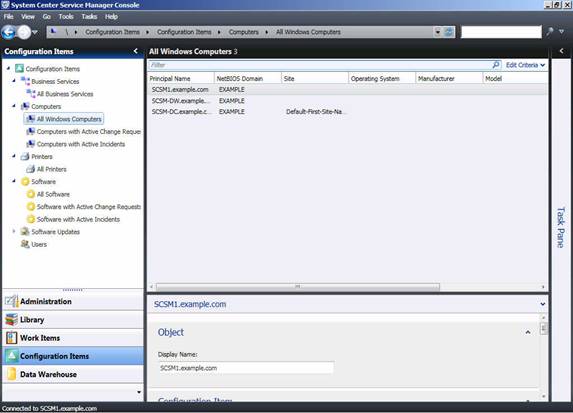Screen dimensions: 573x413
Task: Collapse the Printers tree node
Action: [x=14, y=156]
